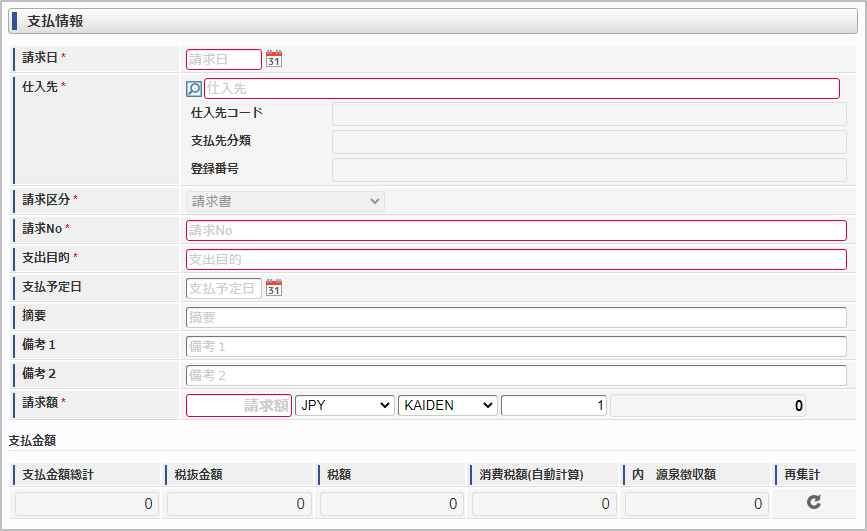Click the 支払金額総計 value field
The image size is (867, 531).
87,504
